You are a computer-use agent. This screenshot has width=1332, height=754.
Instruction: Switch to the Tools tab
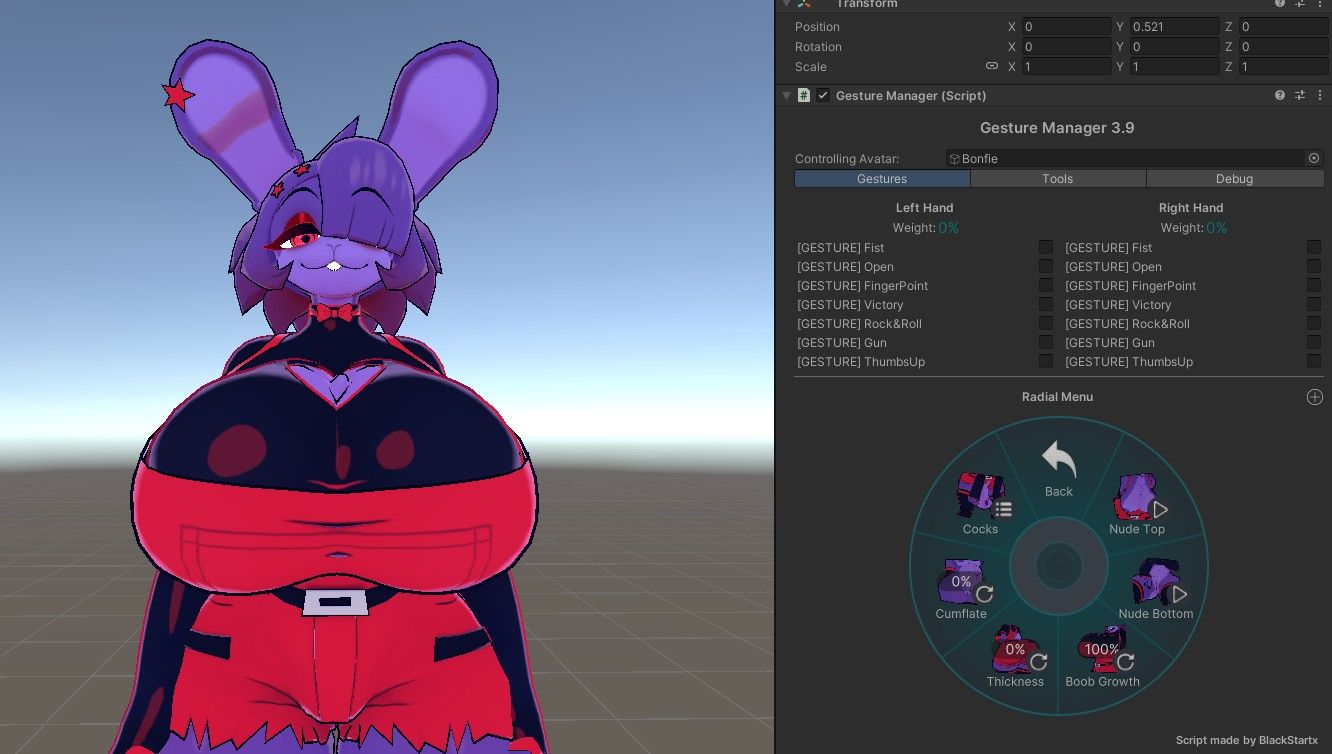pyautogui.click(x=1058, y=179)
